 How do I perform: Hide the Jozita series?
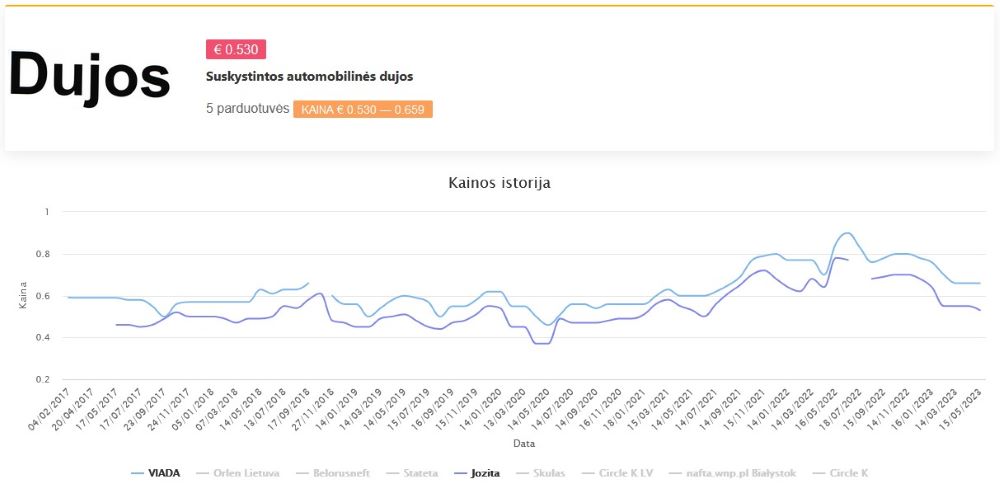pyautogui.click(x=476, y=473)
